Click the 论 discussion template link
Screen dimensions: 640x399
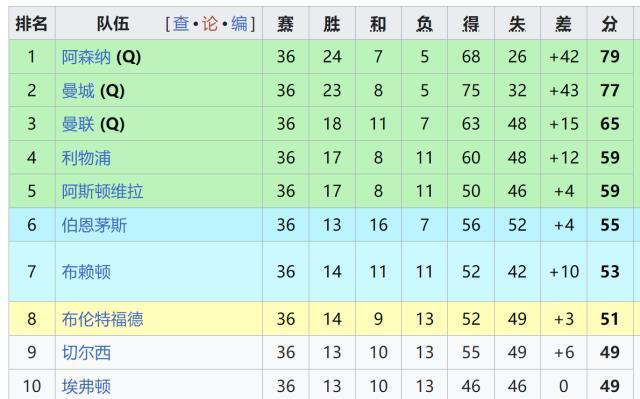(x=210, y=24)
